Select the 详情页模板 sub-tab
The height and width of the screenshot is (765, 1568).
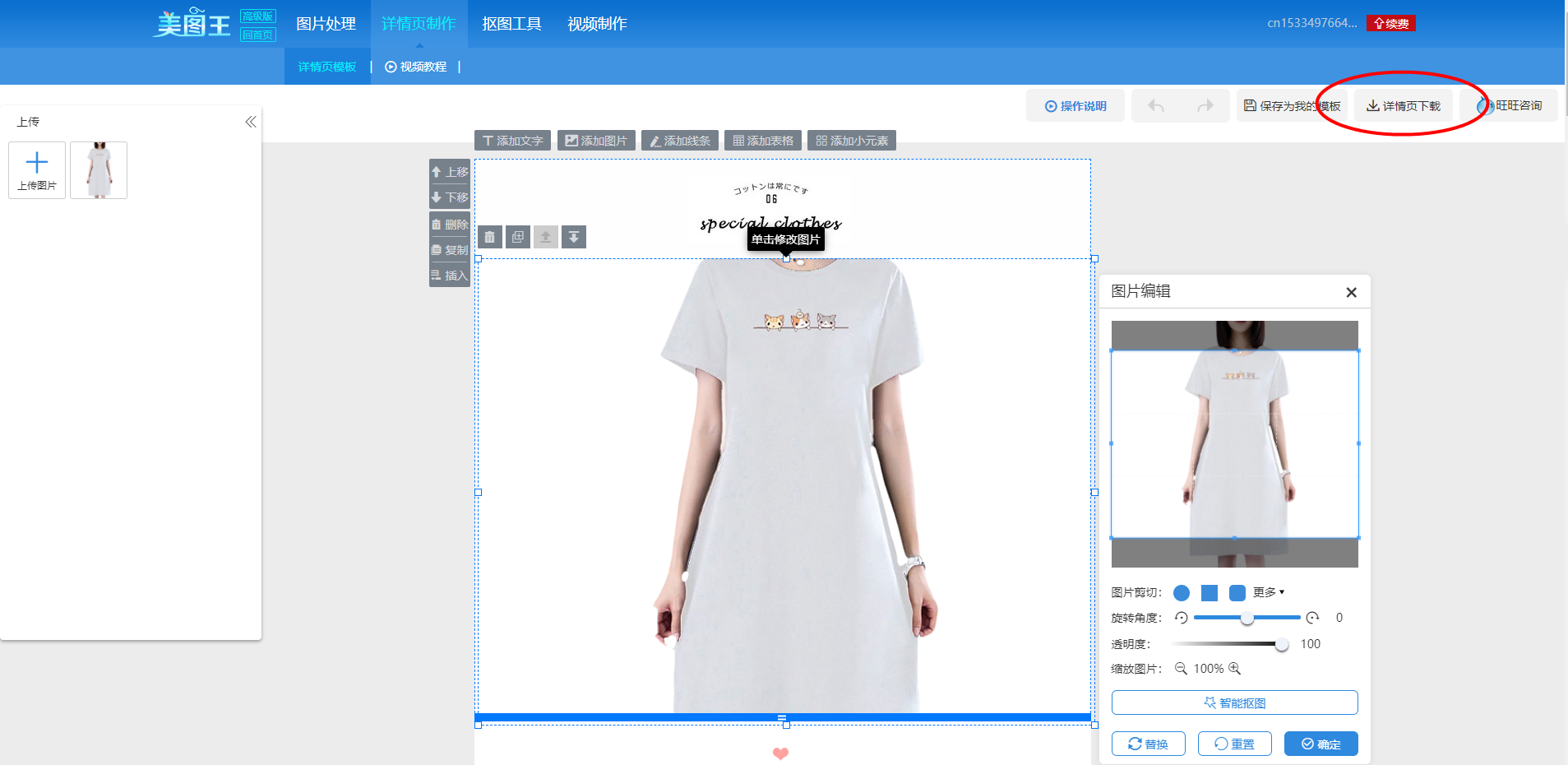point(327,67)
